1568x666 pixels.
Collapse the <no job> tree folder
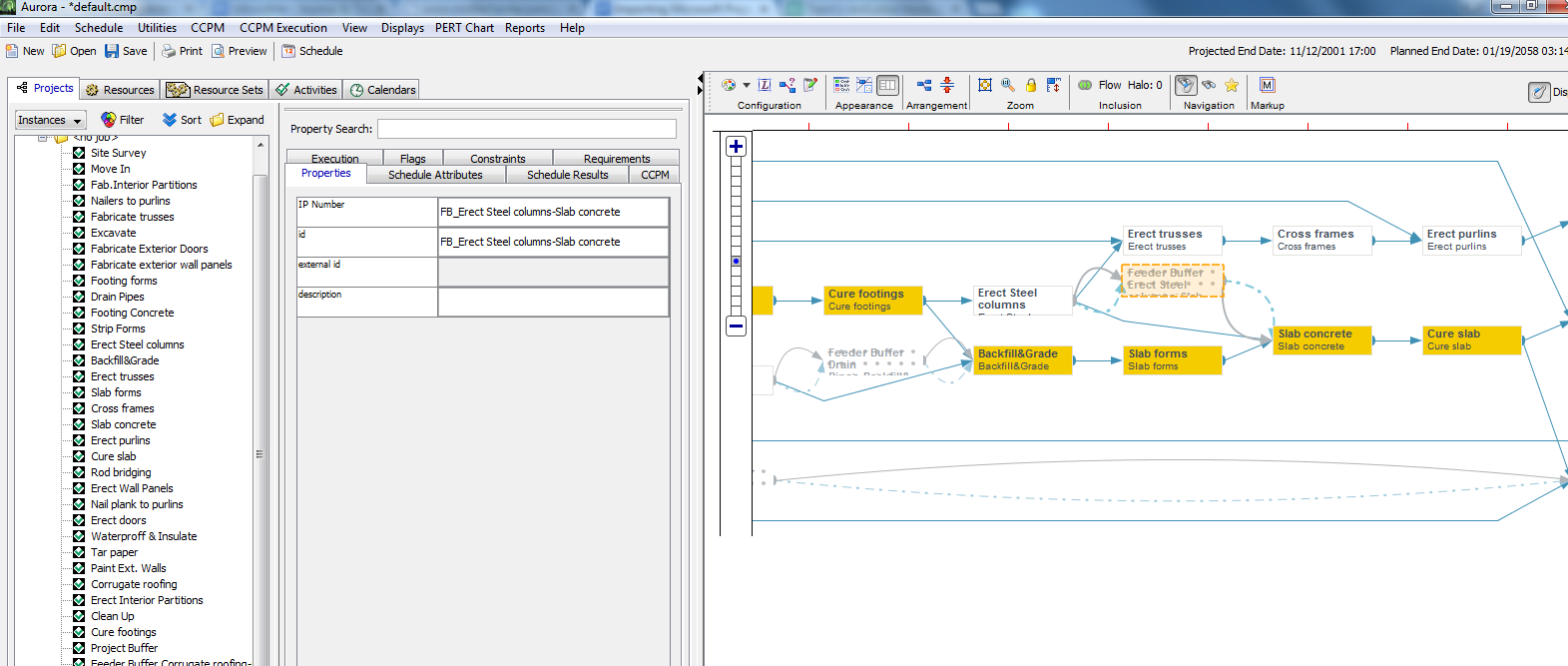(43, 138)
